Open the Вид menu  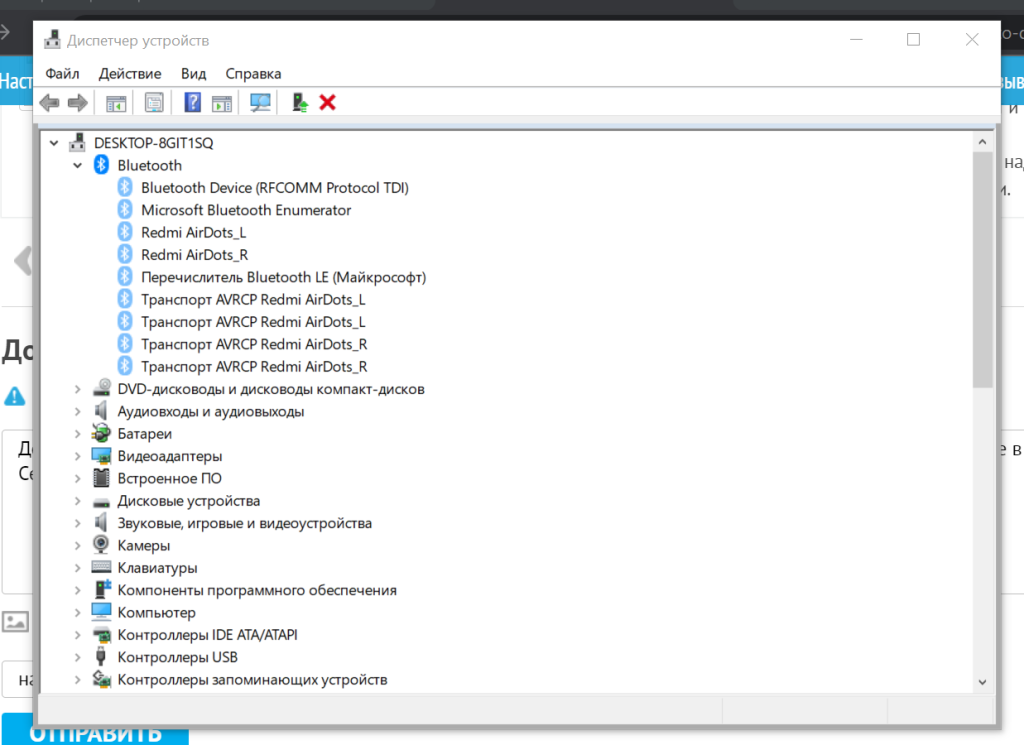coord(193,73)
